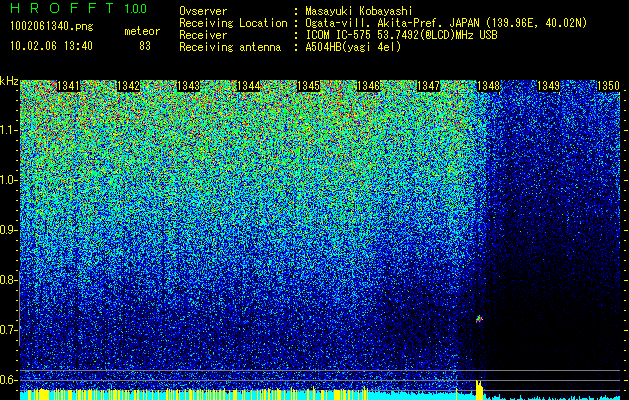Click the 1342 time marker
Viewport: 629px width, 400px height.
128,86
